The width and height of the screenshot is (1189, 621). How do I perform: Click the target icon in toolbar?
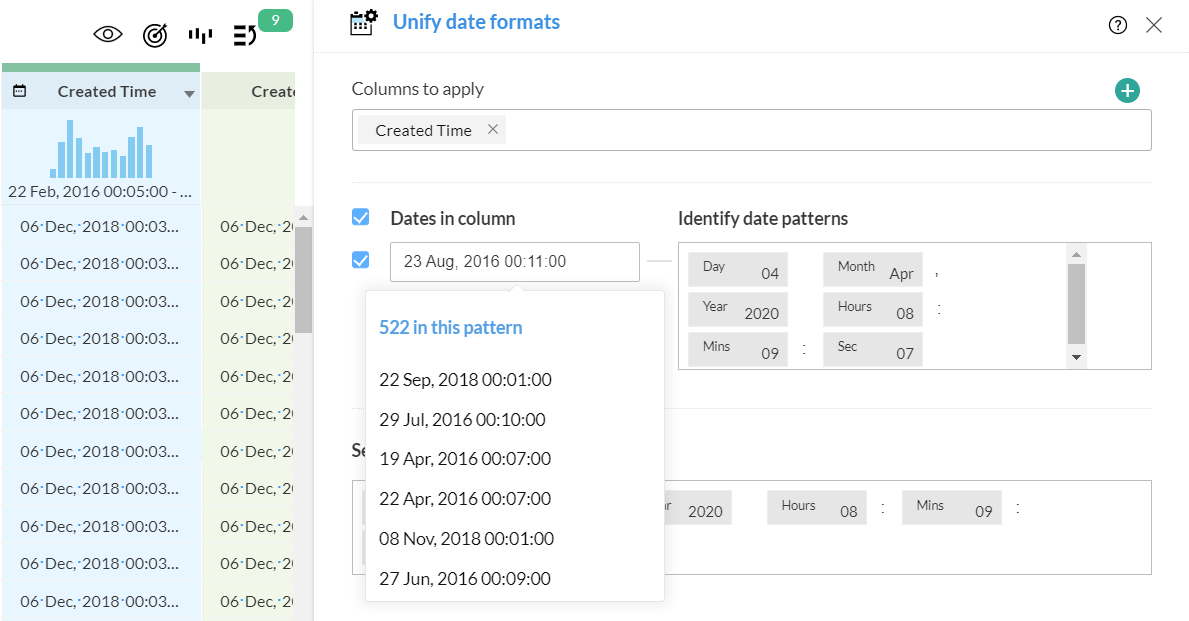pyautogui.click(x=155, y=35)
